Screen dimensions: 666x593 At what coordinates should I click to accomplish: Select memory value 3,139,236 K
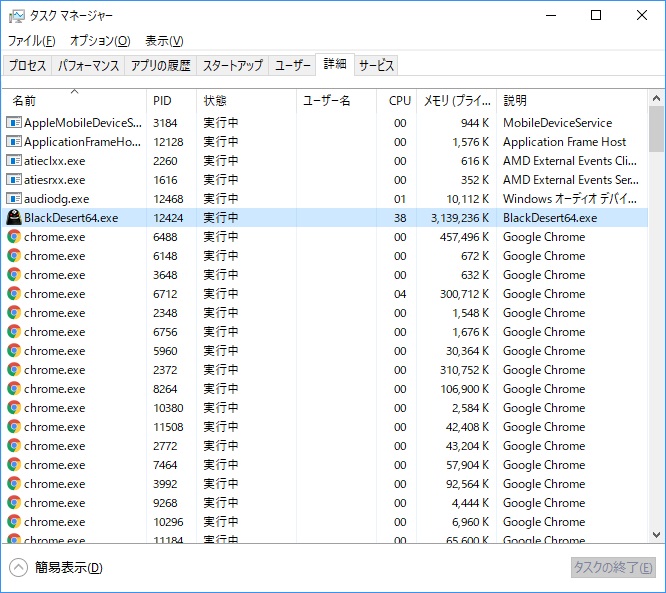(x=460, y=218)
